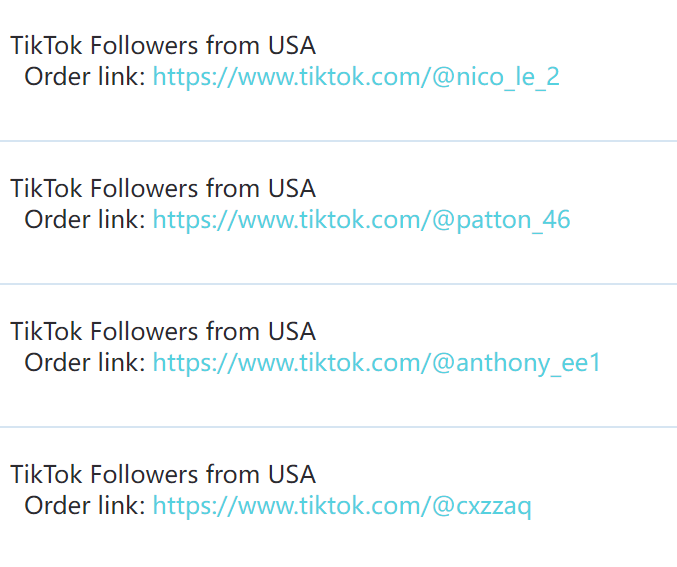Click the word 'from' in the cxzzaq order title
The image size is (677, 567).
coord(233,474)
